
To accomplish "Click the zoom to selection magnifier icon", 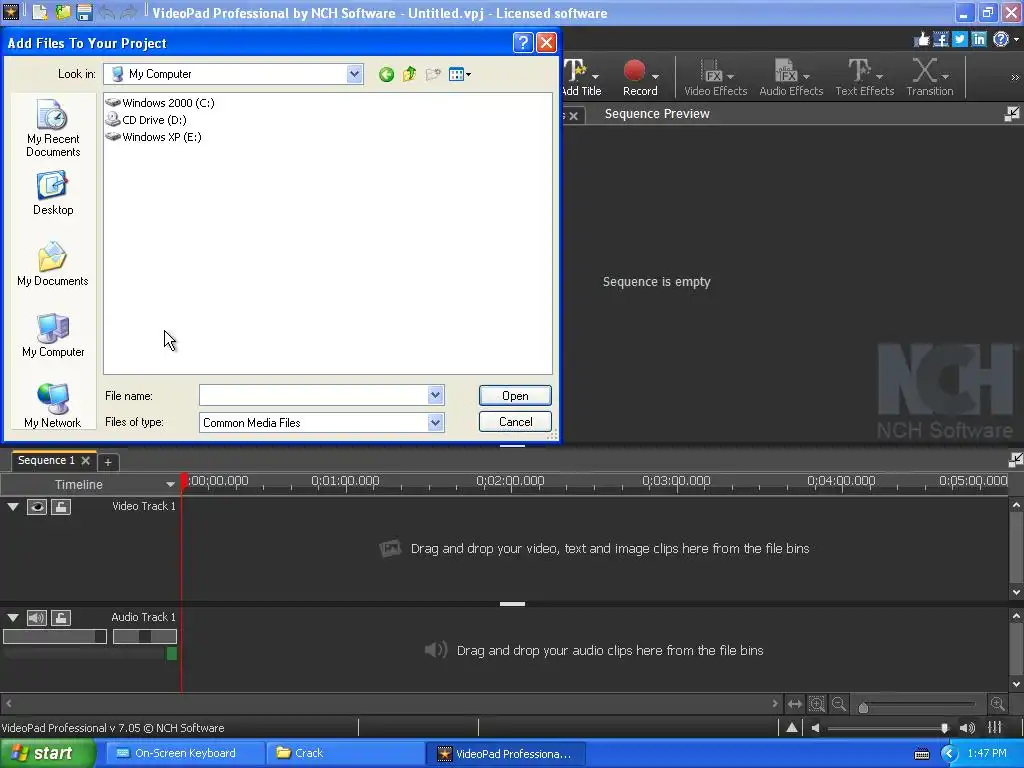I will pos(816,704).
